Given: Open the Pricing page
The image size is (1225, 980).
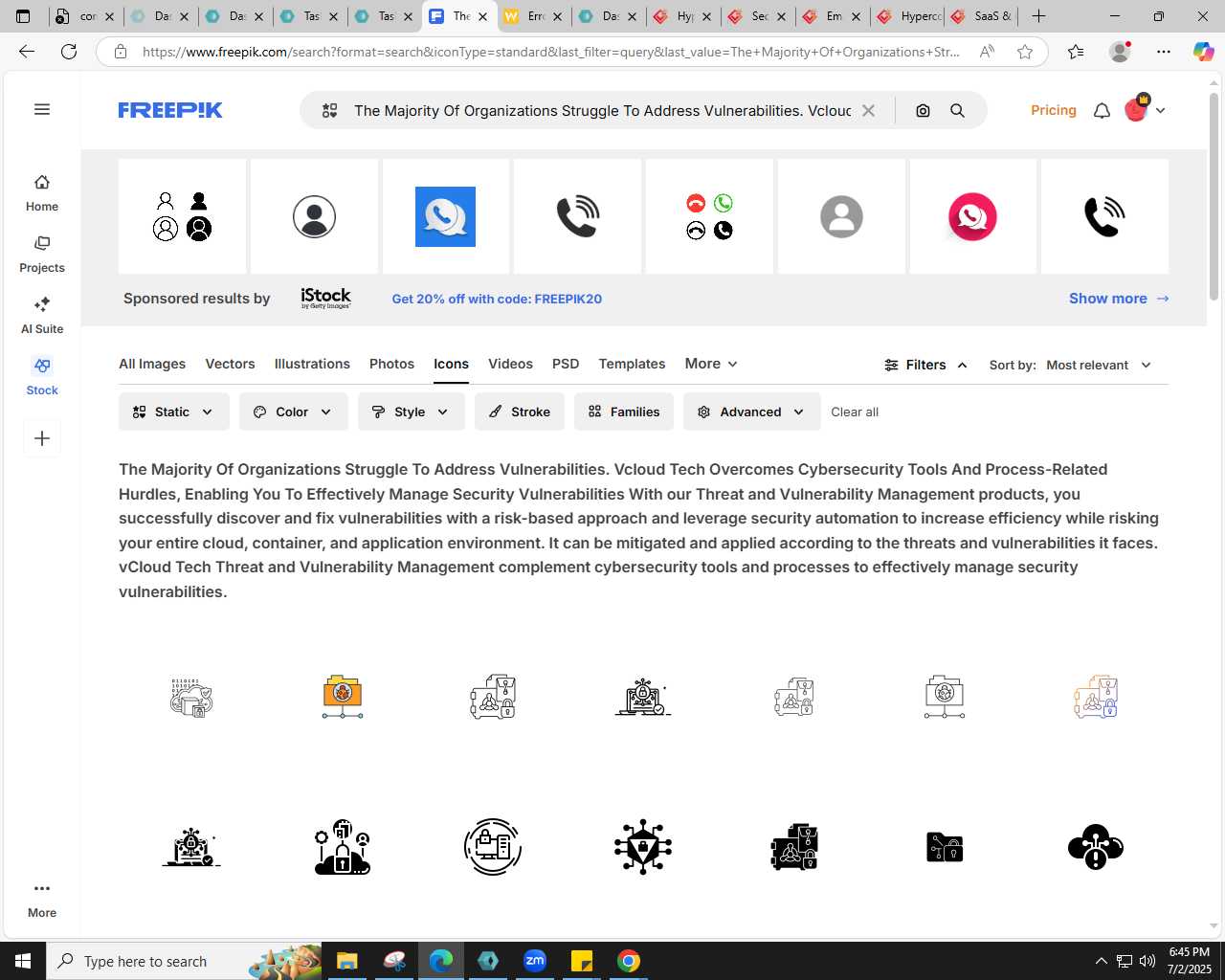Looking at the screenshot, I should pyautogui.click(x=1054, y=110).
